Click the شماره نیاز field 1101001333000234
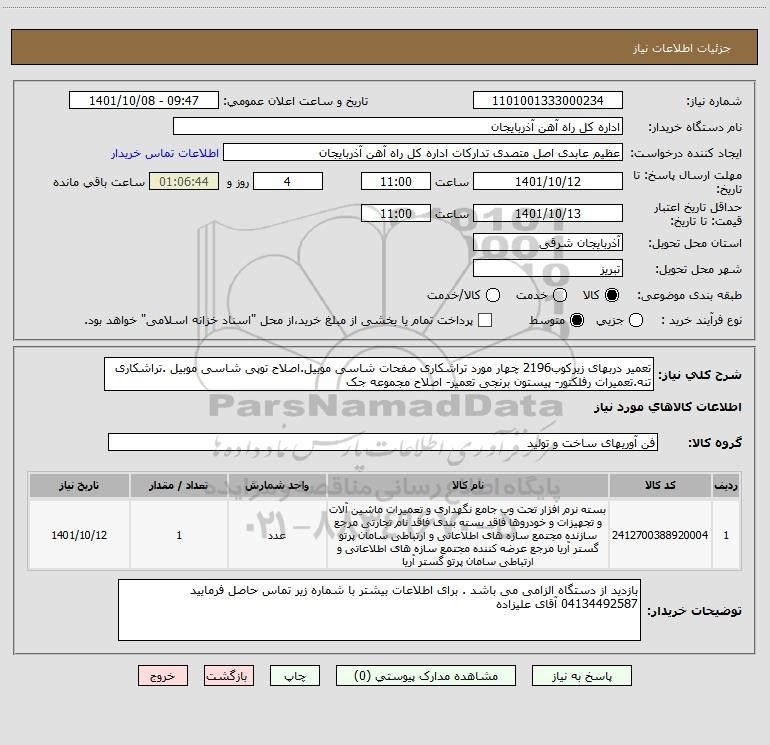 click(548, 101)
